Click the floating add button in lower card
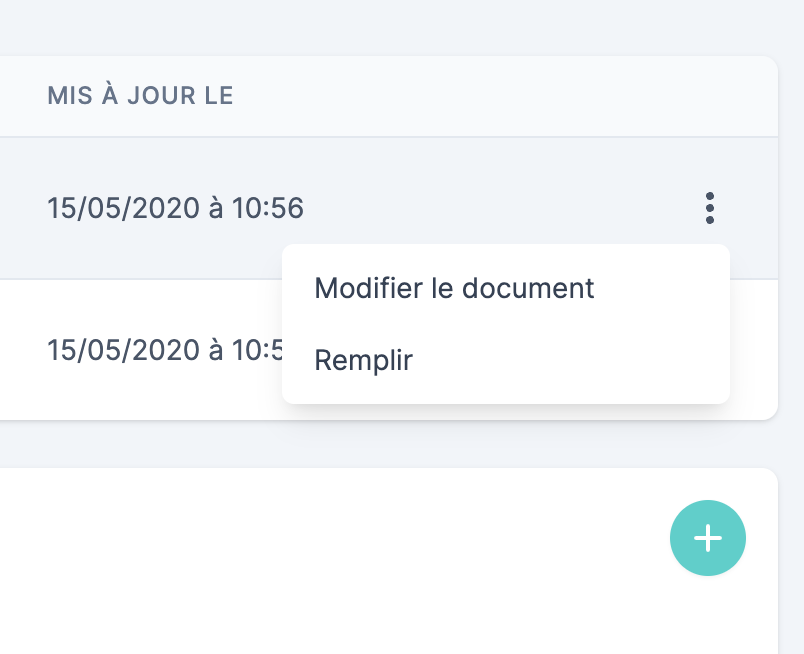The height and width of the screenshot is (654, 804). tap(708, 538)
